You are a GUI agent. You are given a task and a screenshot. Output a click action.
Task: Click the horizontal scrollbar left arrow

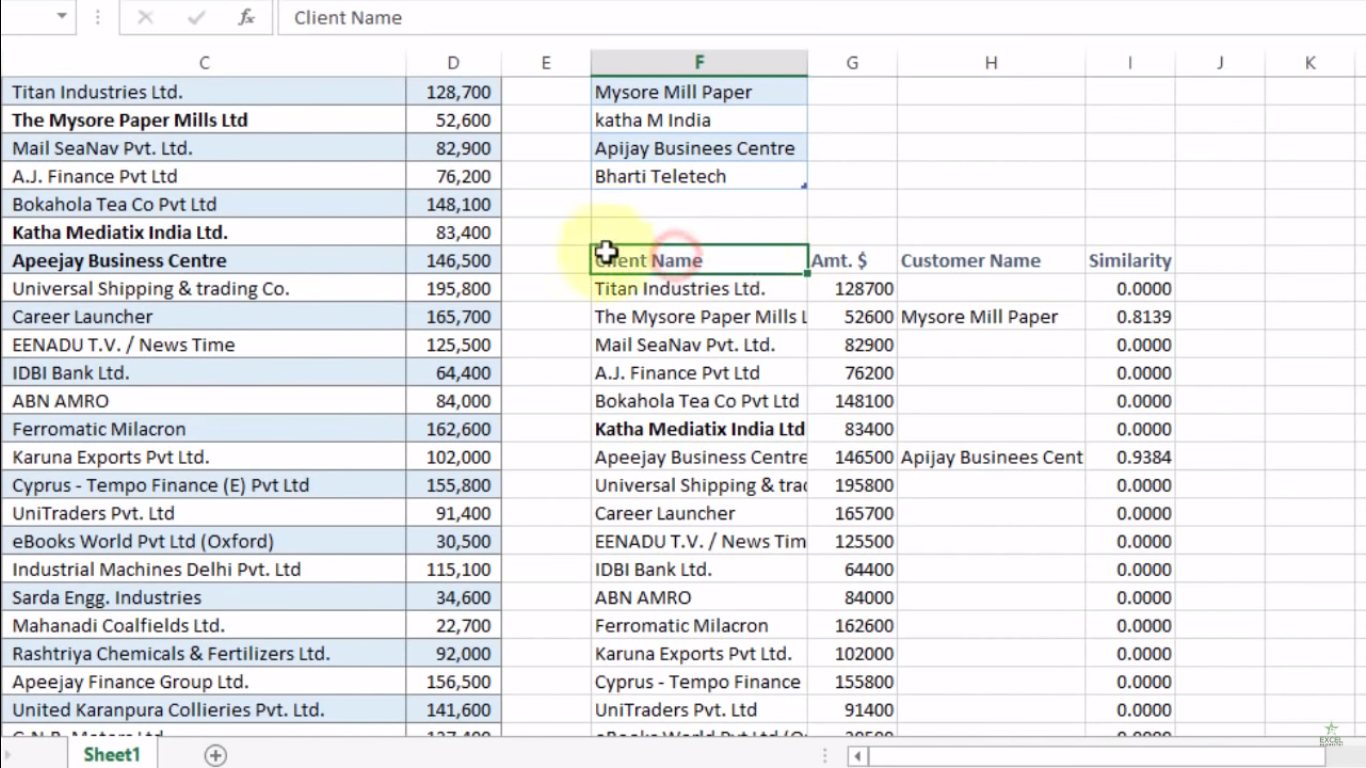coord(857,756)
